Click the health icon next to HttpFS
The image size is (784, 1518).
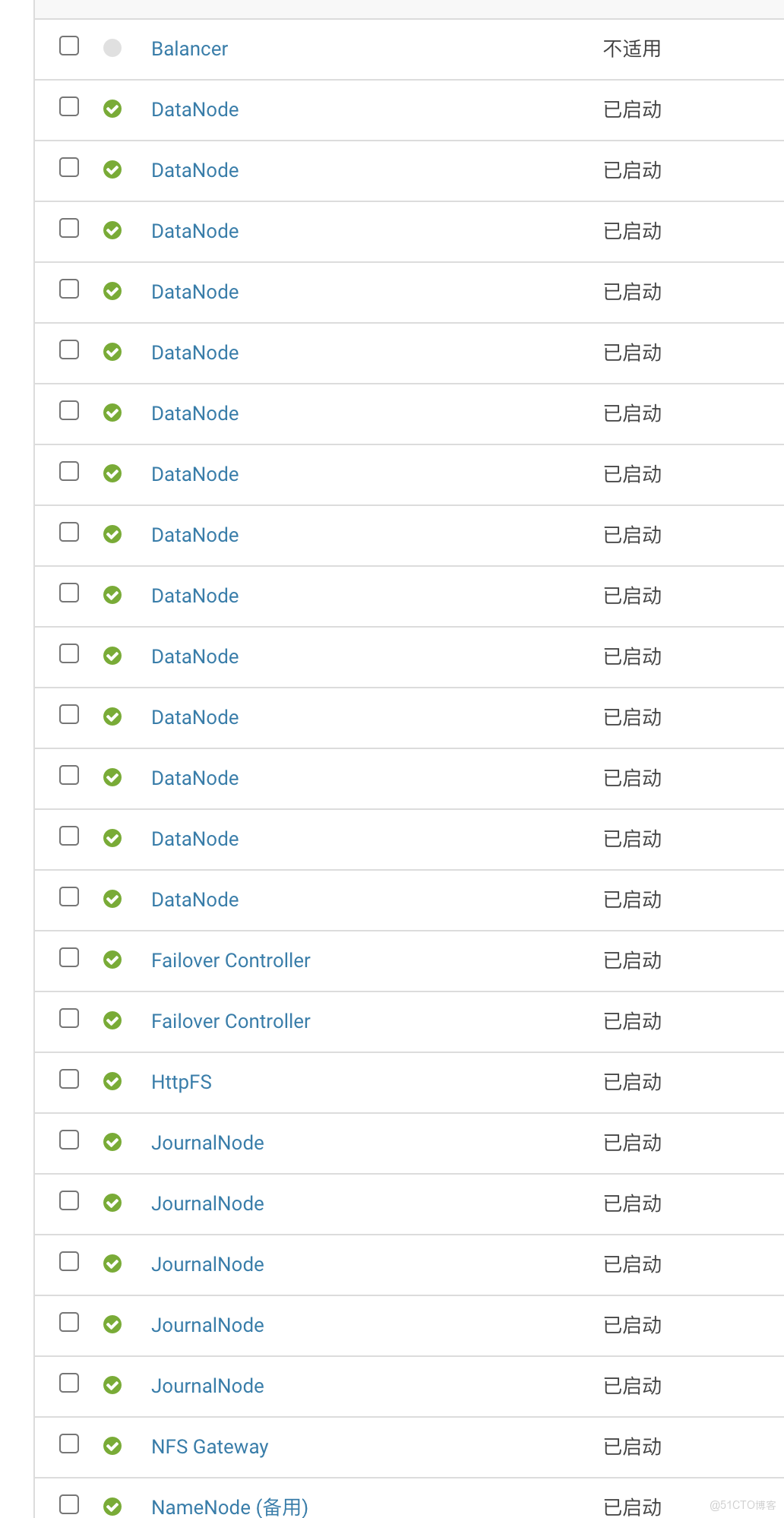112,1081
